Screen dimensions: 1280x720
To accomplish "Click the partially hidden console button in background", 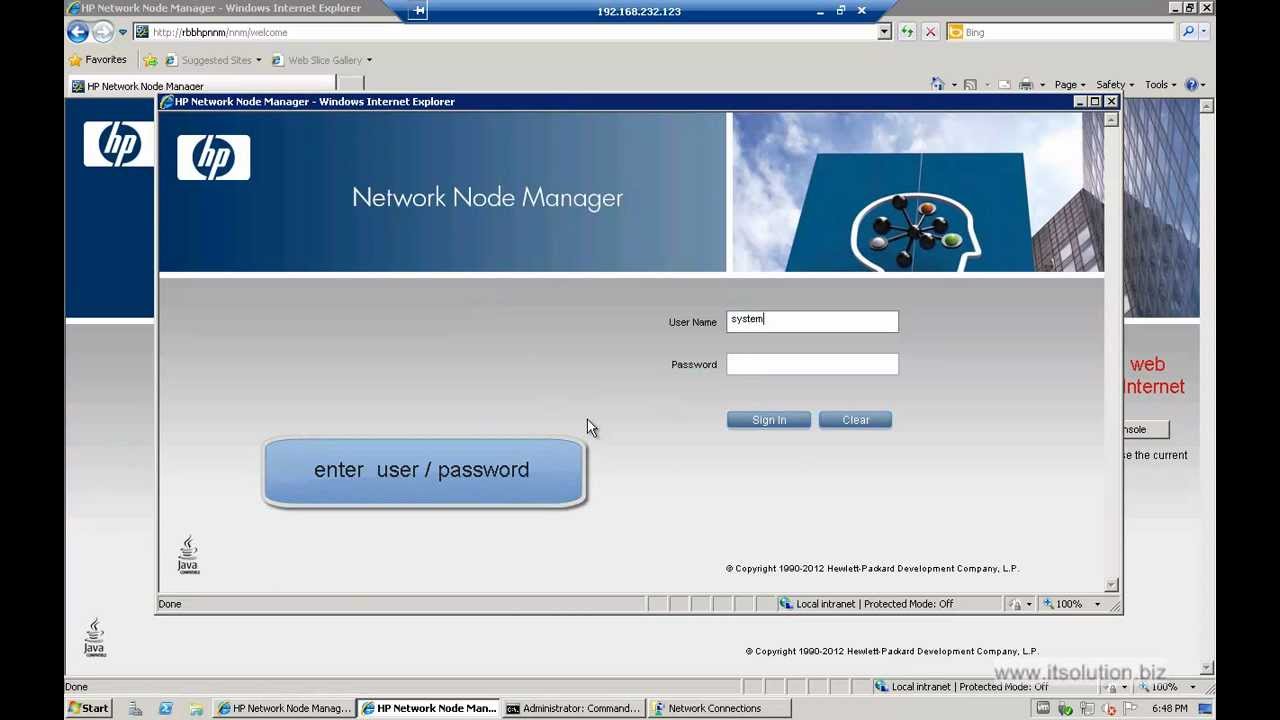I will pyautogui.click(x=1146, y=429).
